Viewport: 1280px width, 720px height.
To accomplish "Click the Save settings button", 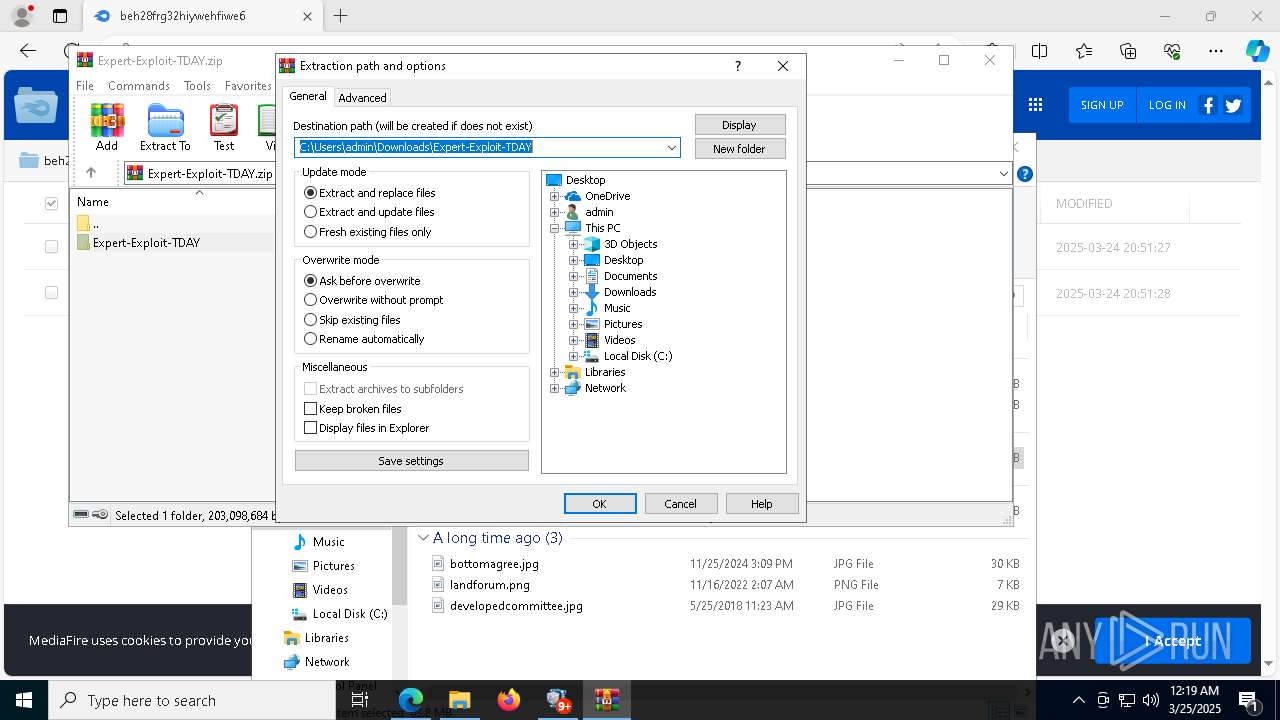I will (x=411, y=461).
